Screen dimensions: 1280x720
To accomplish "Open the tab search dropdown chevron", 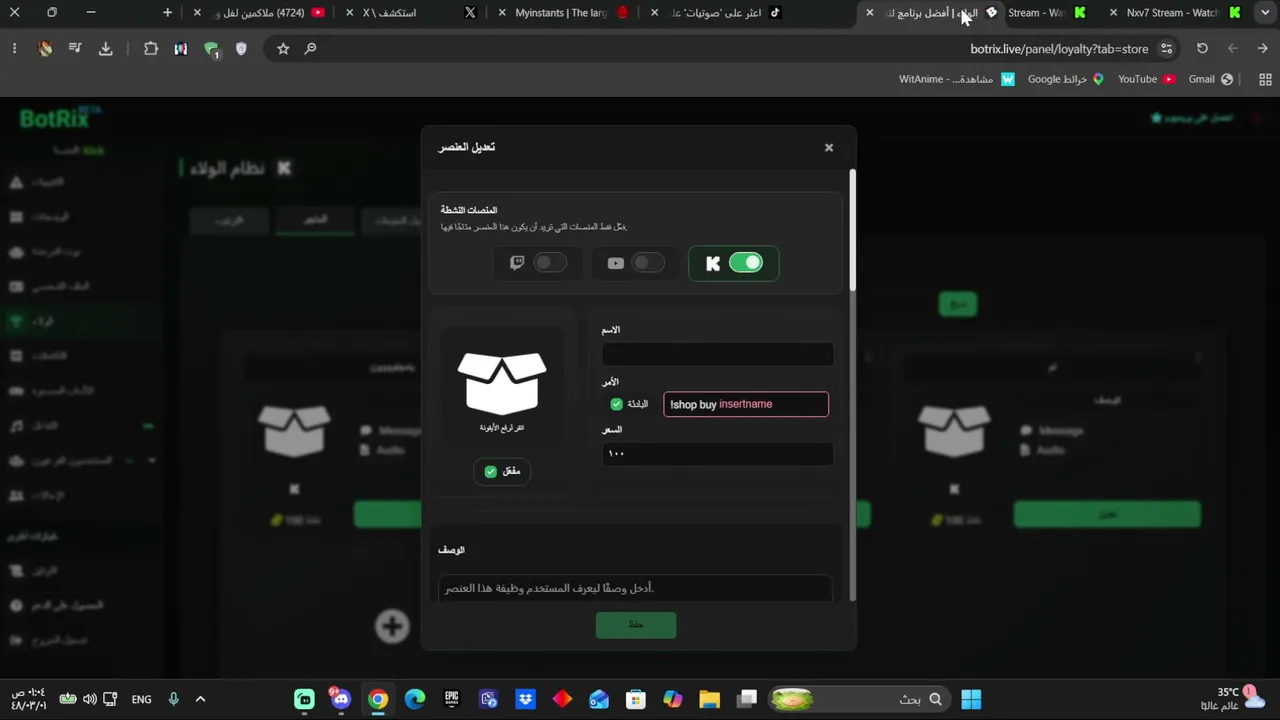I will coord(1265,13).
